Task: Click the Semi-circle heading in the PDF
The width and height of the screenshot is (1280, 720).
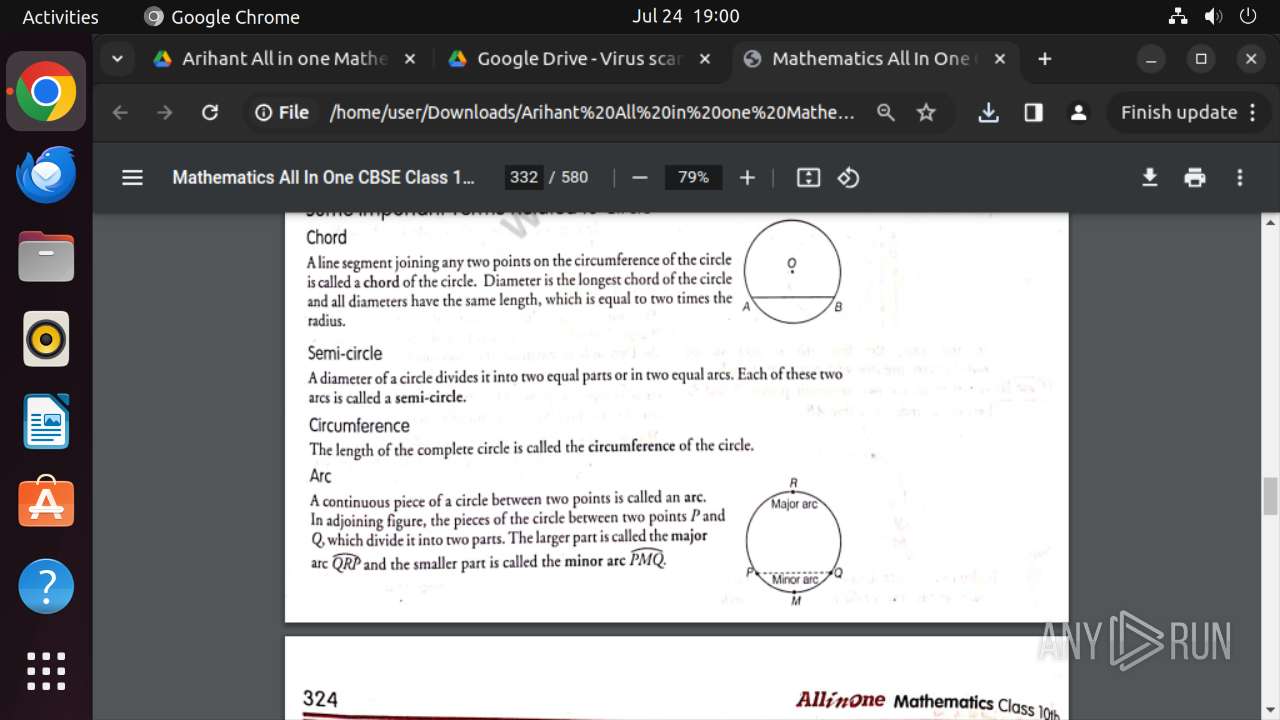Action: click(x=345, y=353)
